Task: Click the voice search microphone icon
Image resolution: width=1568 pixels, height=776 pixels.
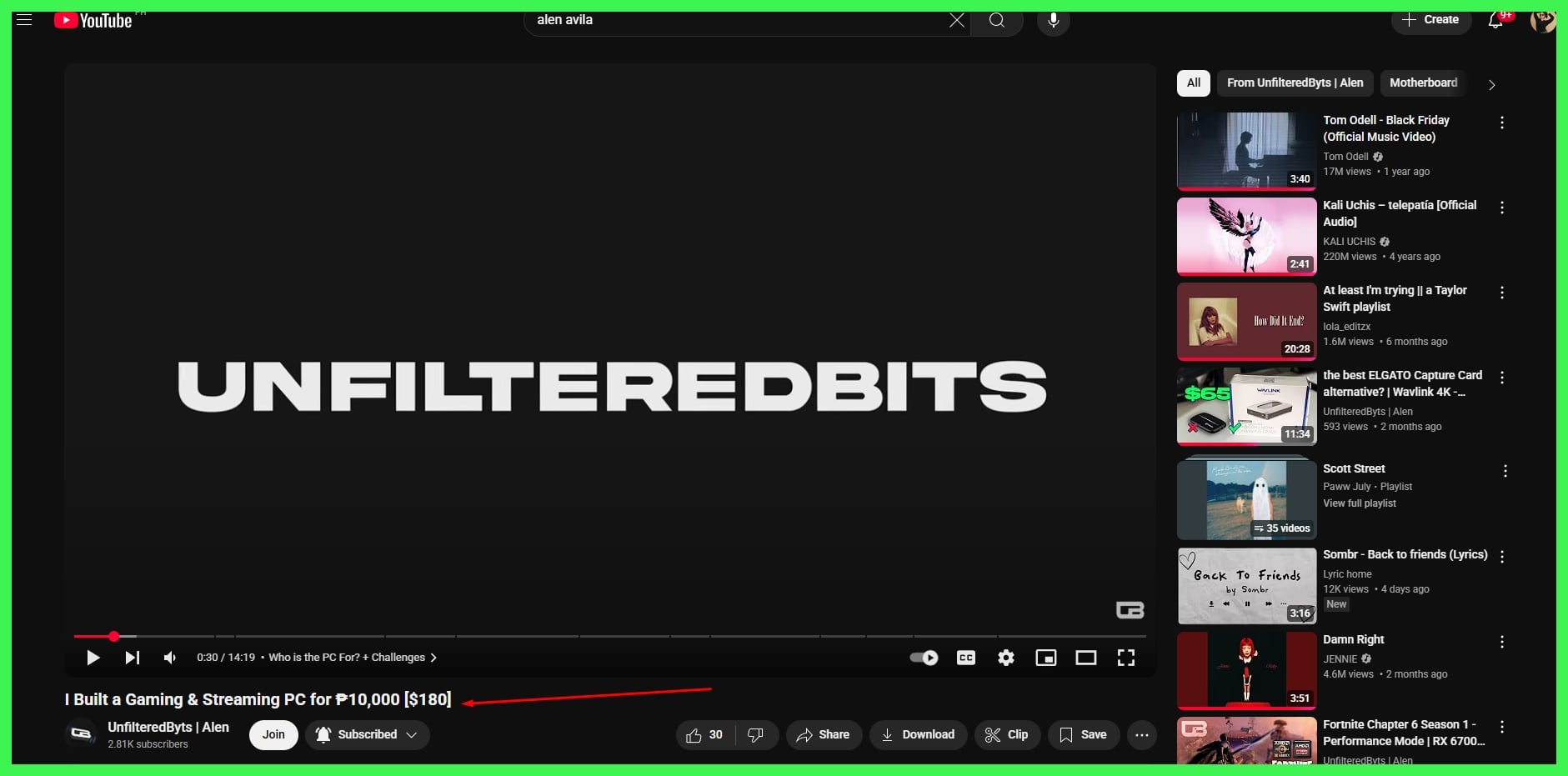Action: [1053, 21]
